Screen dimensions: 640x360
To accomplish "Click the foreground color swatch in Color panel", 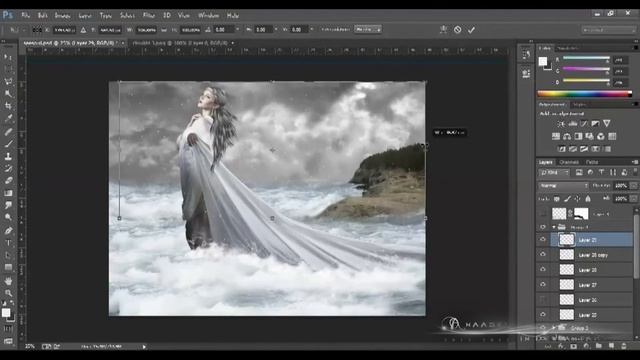I will [542, 61].
